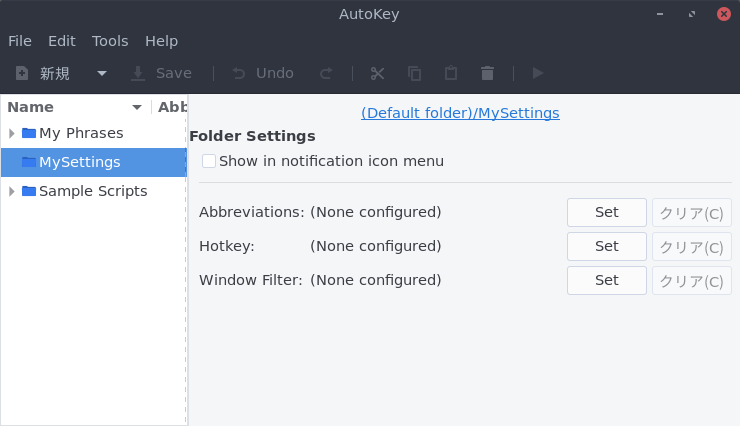
Task: Select the MySettings folder row
Action: pos(94,162)
